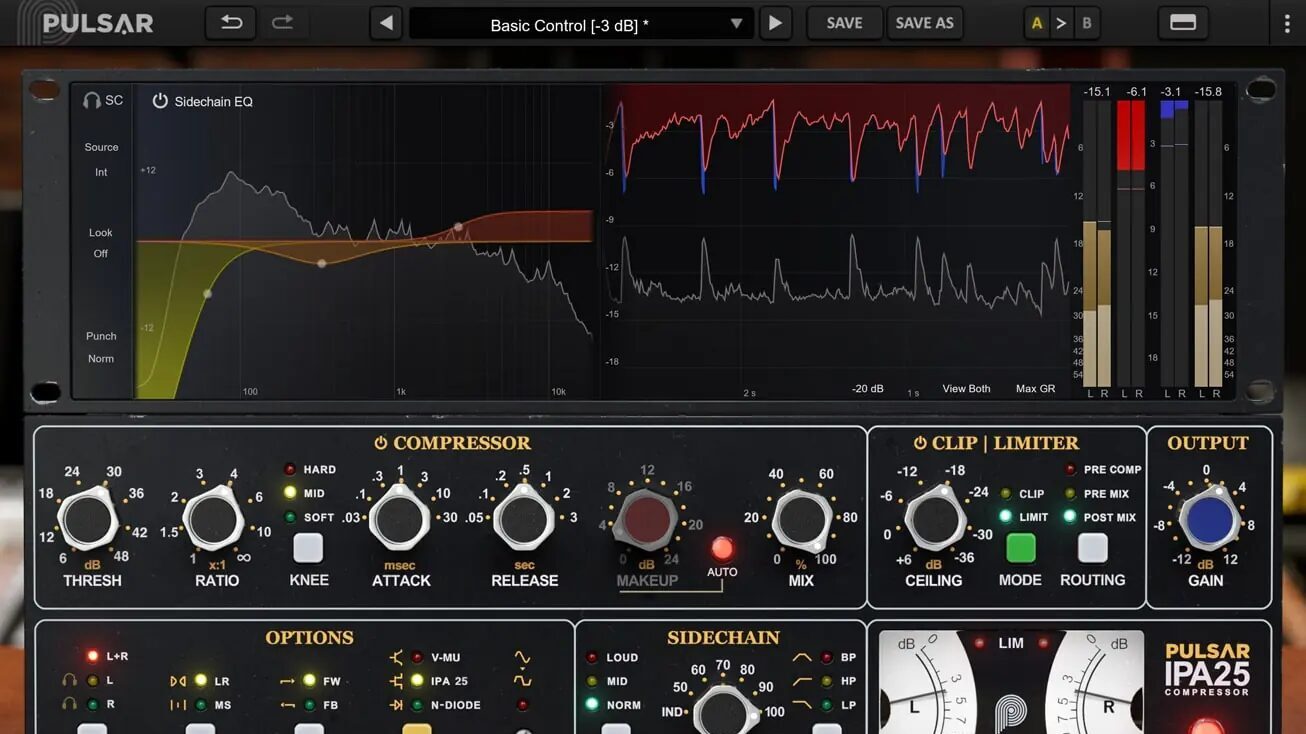This screenshot has width=1306, height=734.
Task: Collapse the display panel using view icon
Action: pyautogui.click(x=1183, y=23)
